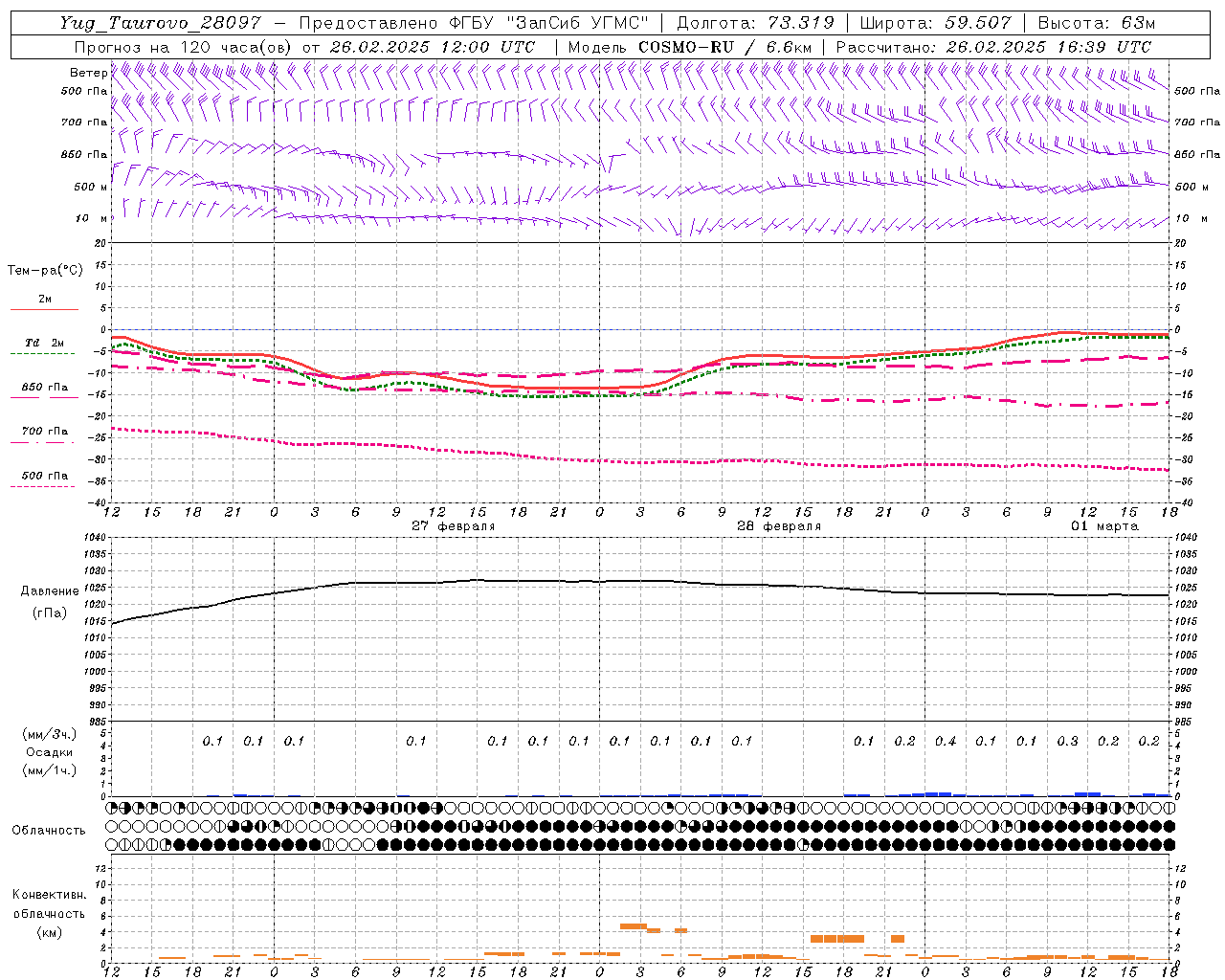Select the latitude value "Широта: 59.507"
Image resolution: width=1225 pixels, height=980 pixels.
(935, 23)
